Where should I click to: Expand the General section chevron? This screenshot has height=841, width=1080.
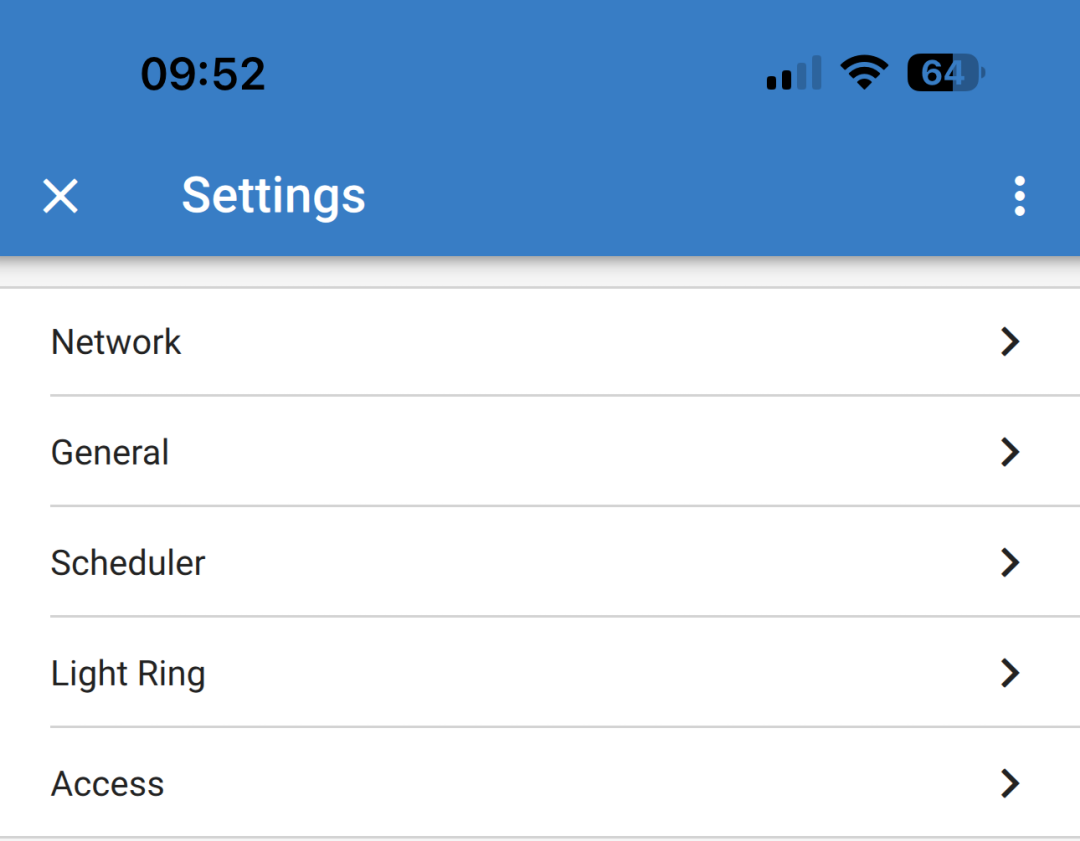[x=1010, y=452]
